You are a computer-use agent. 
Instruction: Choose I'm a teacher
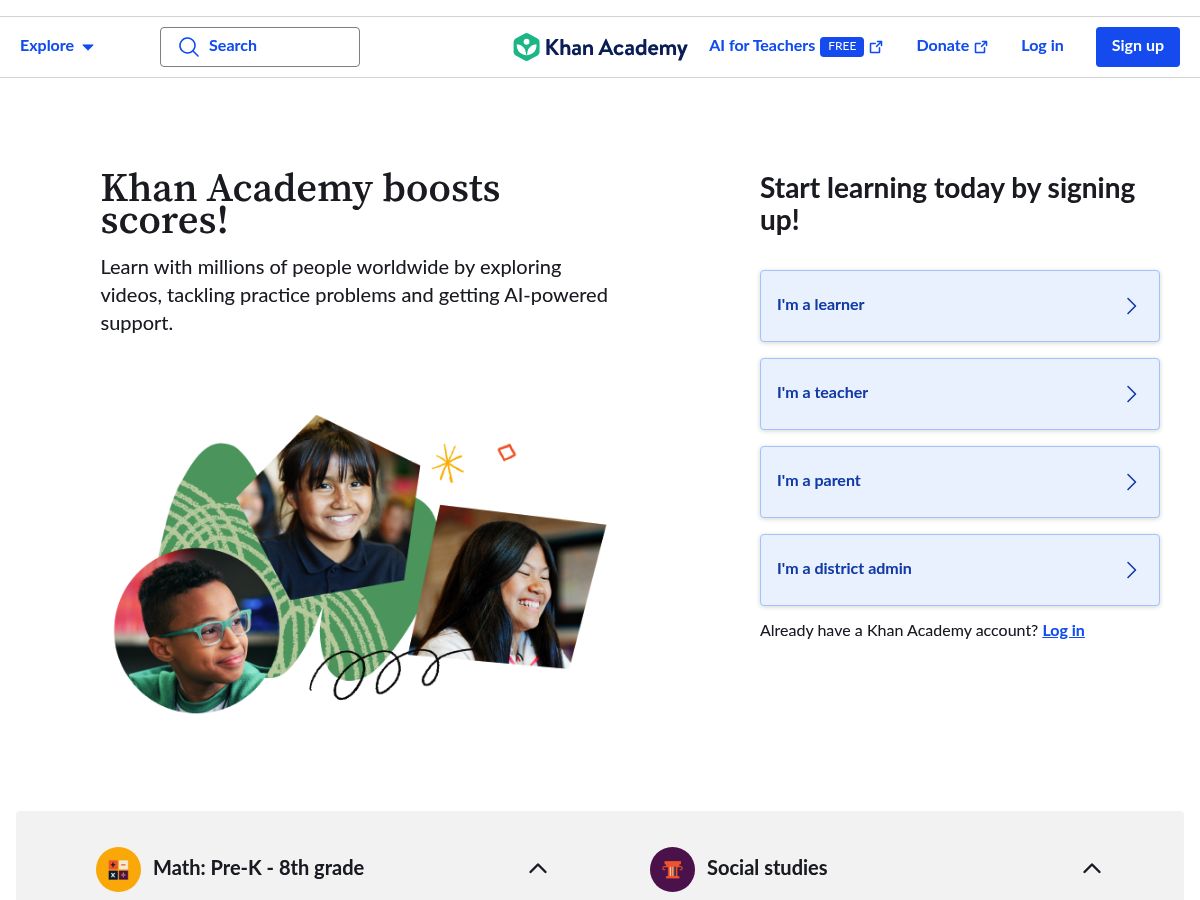(960, 394)
